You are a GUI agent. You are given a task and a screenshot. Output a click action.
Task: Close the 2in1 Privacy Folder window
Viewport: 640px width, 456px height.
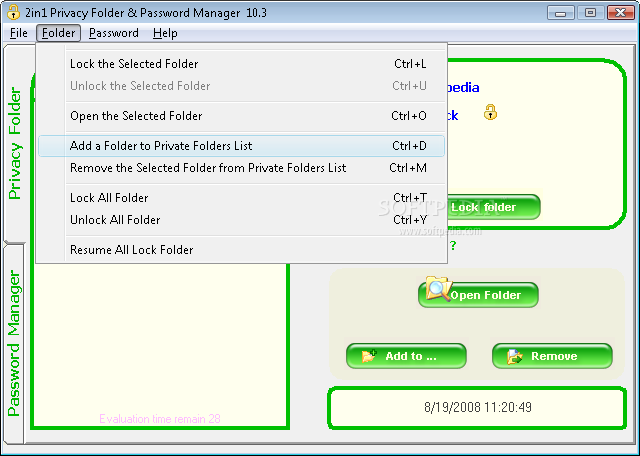click(620, 13)
